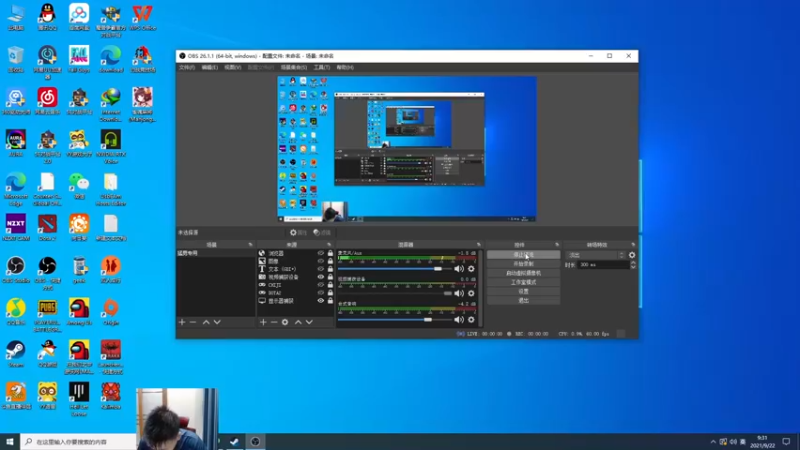Click the 启动虚拟摄像机 button
Screen dimensions: 800x450
(523, 273)
